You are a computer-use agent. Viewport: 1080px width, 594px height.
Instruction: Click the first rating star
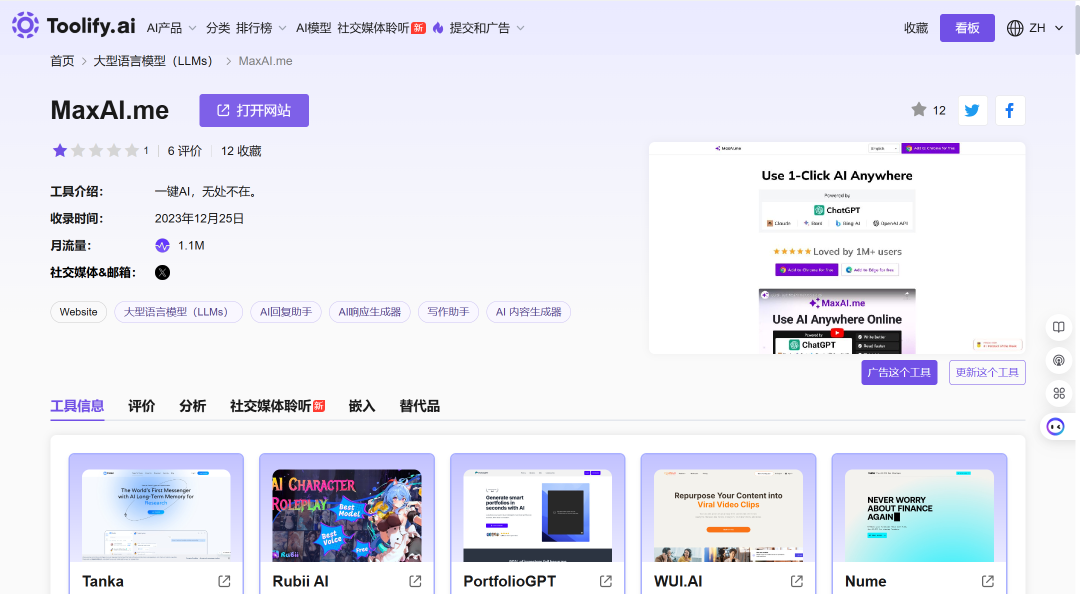click(x=60, y=150)
